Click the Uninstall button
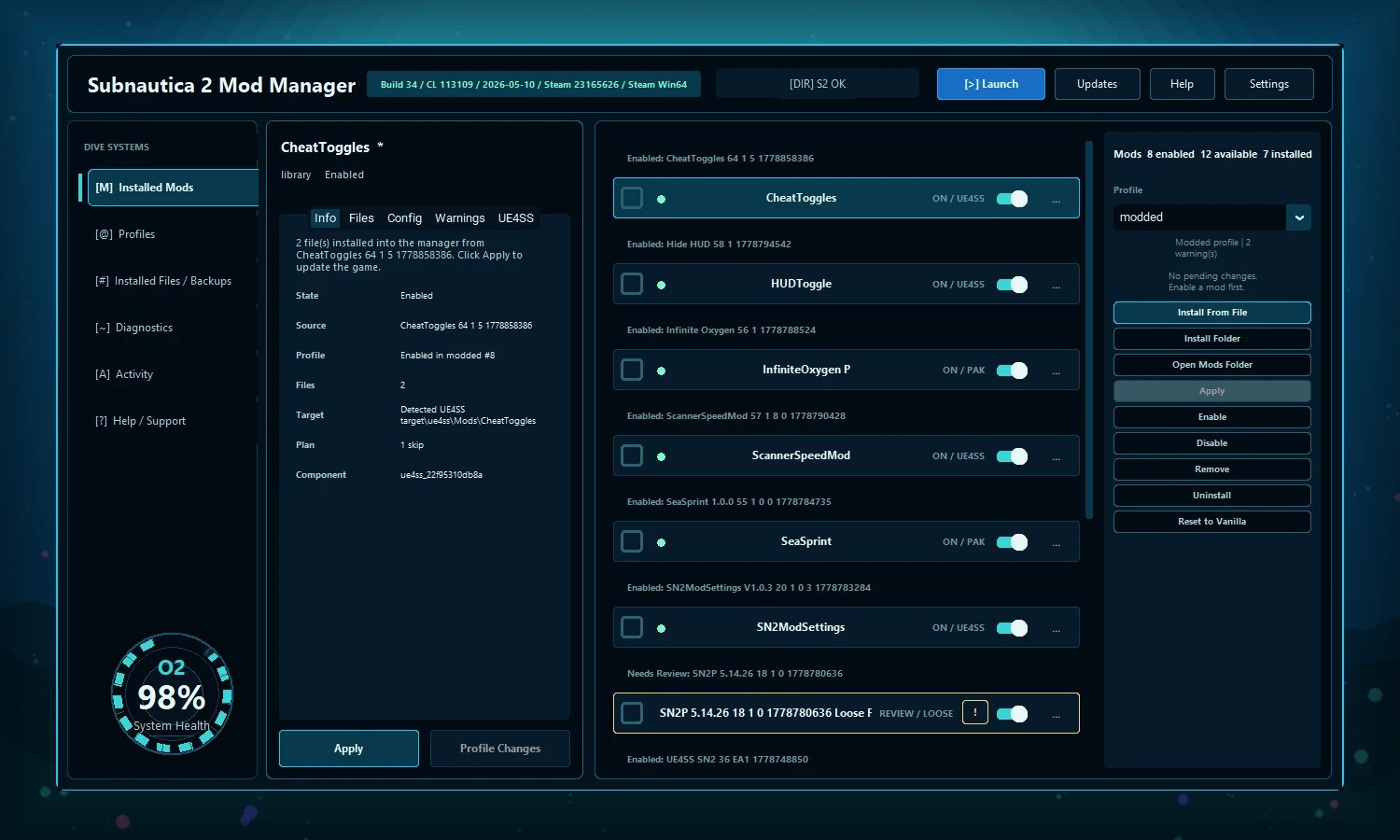The image size is (1400, 840). [1211, 496]
